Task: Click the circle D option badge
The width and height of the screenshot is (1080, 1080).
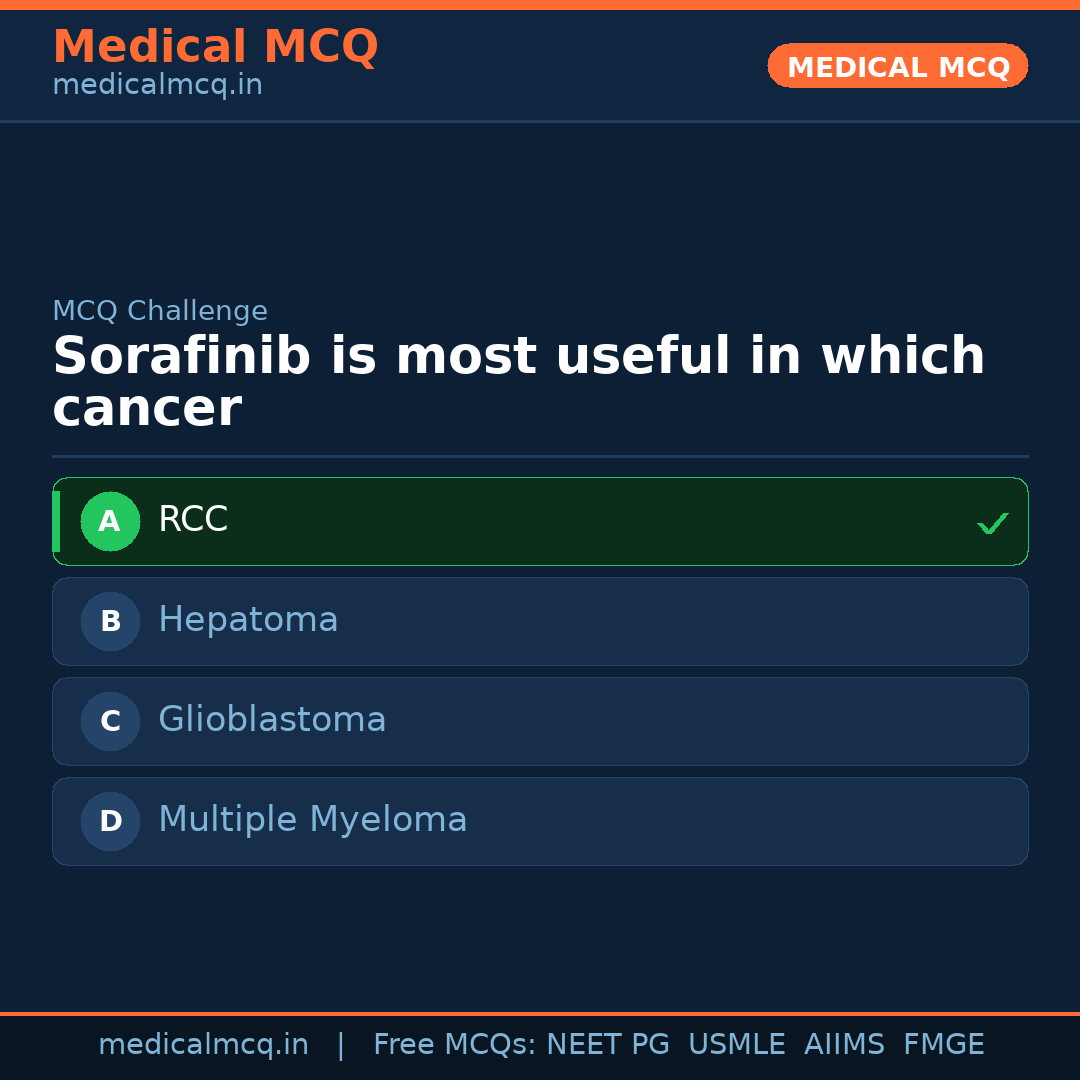Action: pos(110,821)
